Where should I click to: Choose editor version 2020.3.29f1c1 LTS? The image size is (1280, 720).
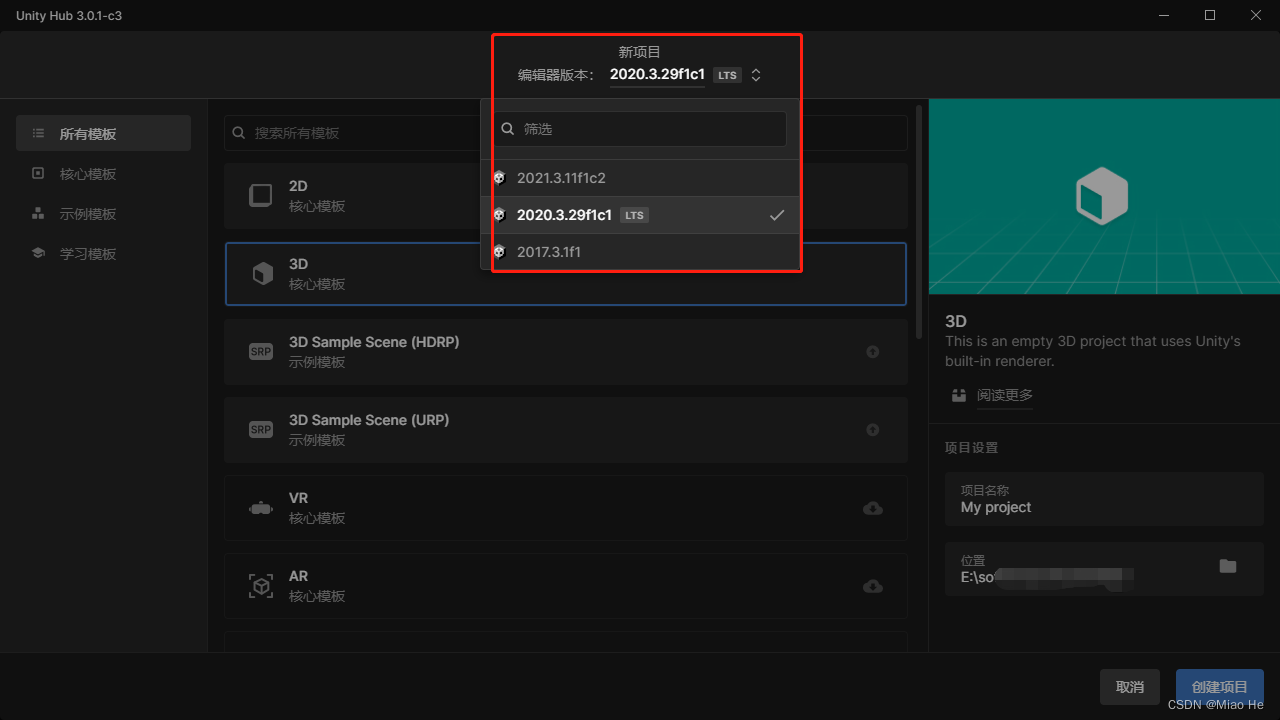[640, 215]
